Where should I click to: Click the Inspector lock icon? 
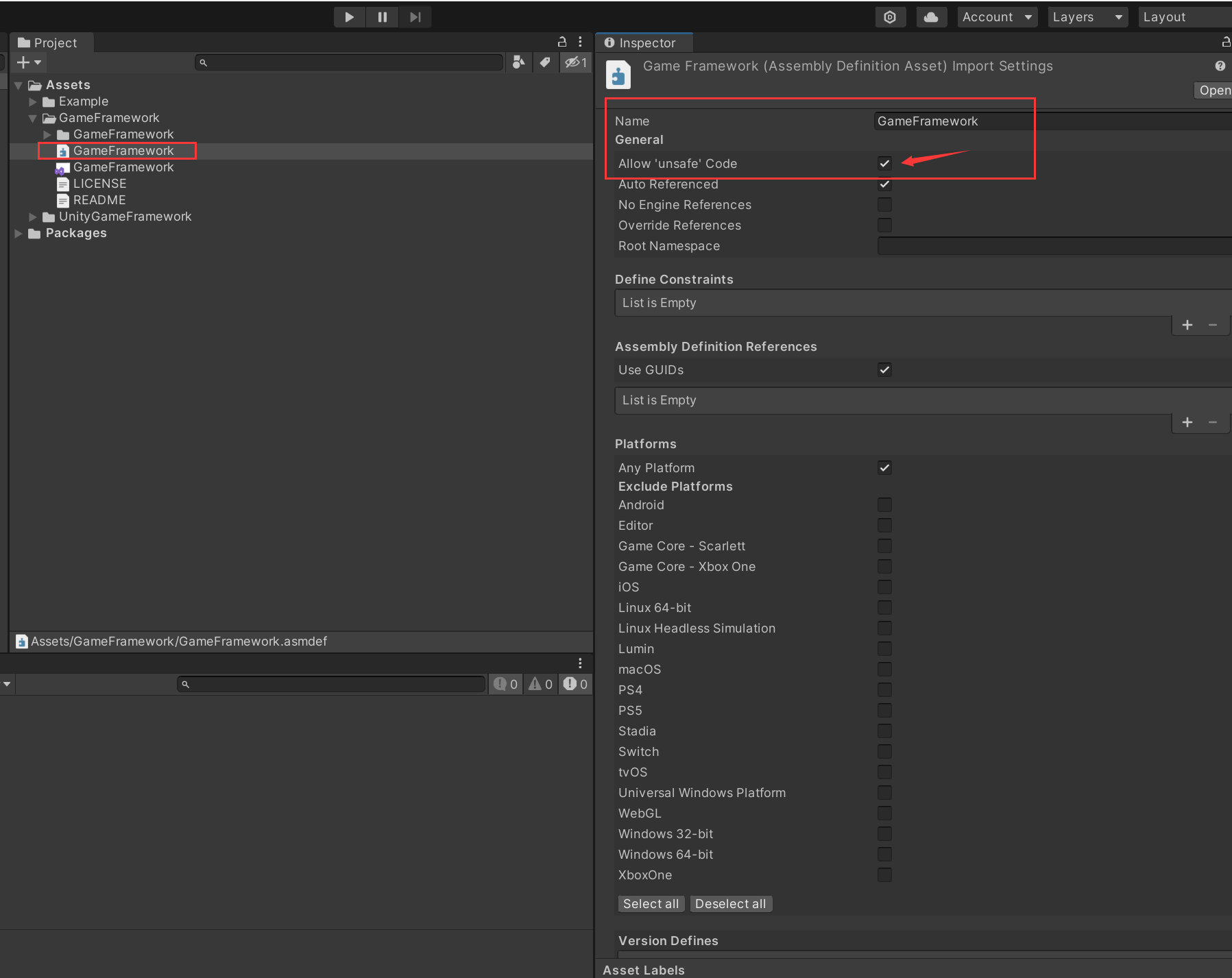point(1226,42)
